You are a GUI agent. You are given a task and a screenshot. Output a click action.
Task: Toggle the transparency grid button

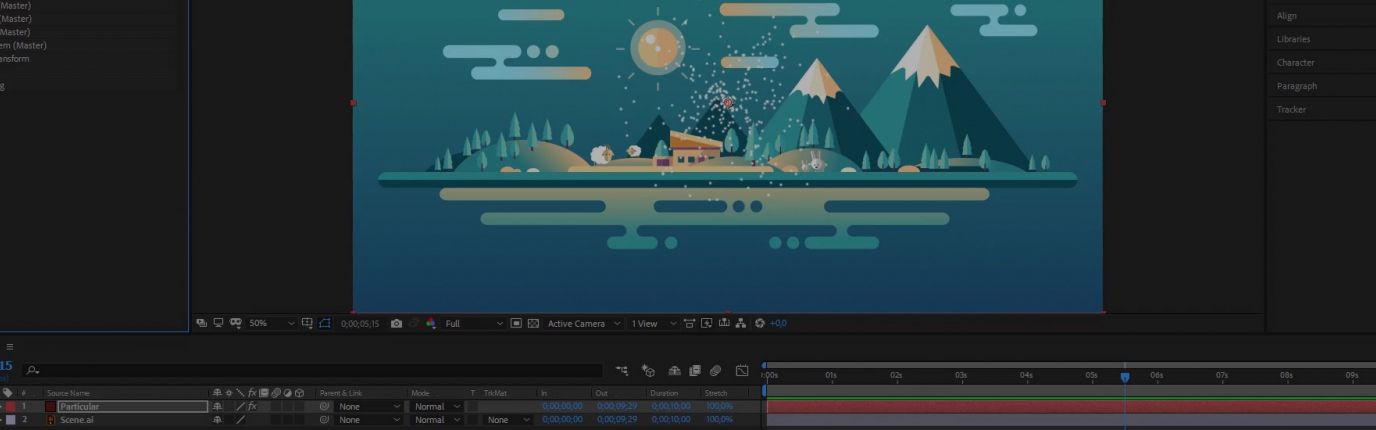[x=533, y=324]
